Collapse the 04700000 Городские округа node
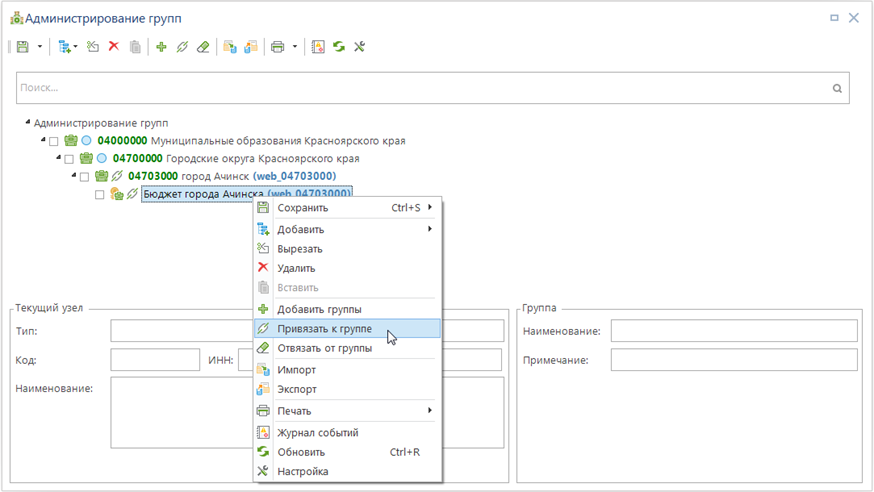Image resolution: width=874 pixels, height=492 pixels. pyautogui.click(x=58, y=157)
